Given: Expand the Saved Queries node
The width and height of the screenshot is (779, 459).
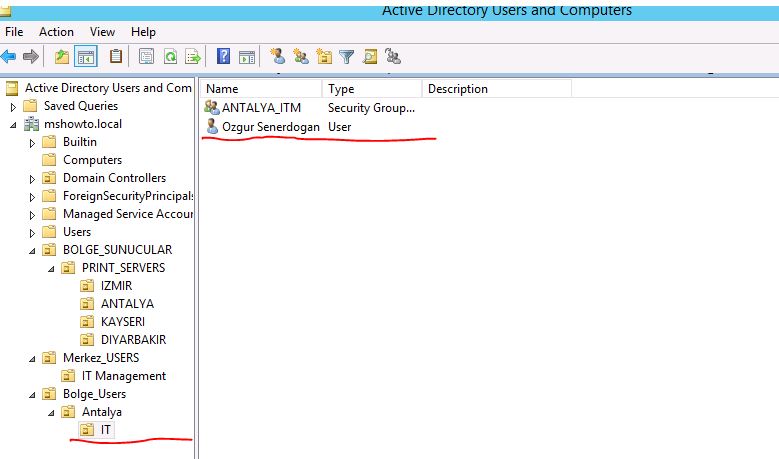Looking at the screenshot, I should [x=13, y=107].
